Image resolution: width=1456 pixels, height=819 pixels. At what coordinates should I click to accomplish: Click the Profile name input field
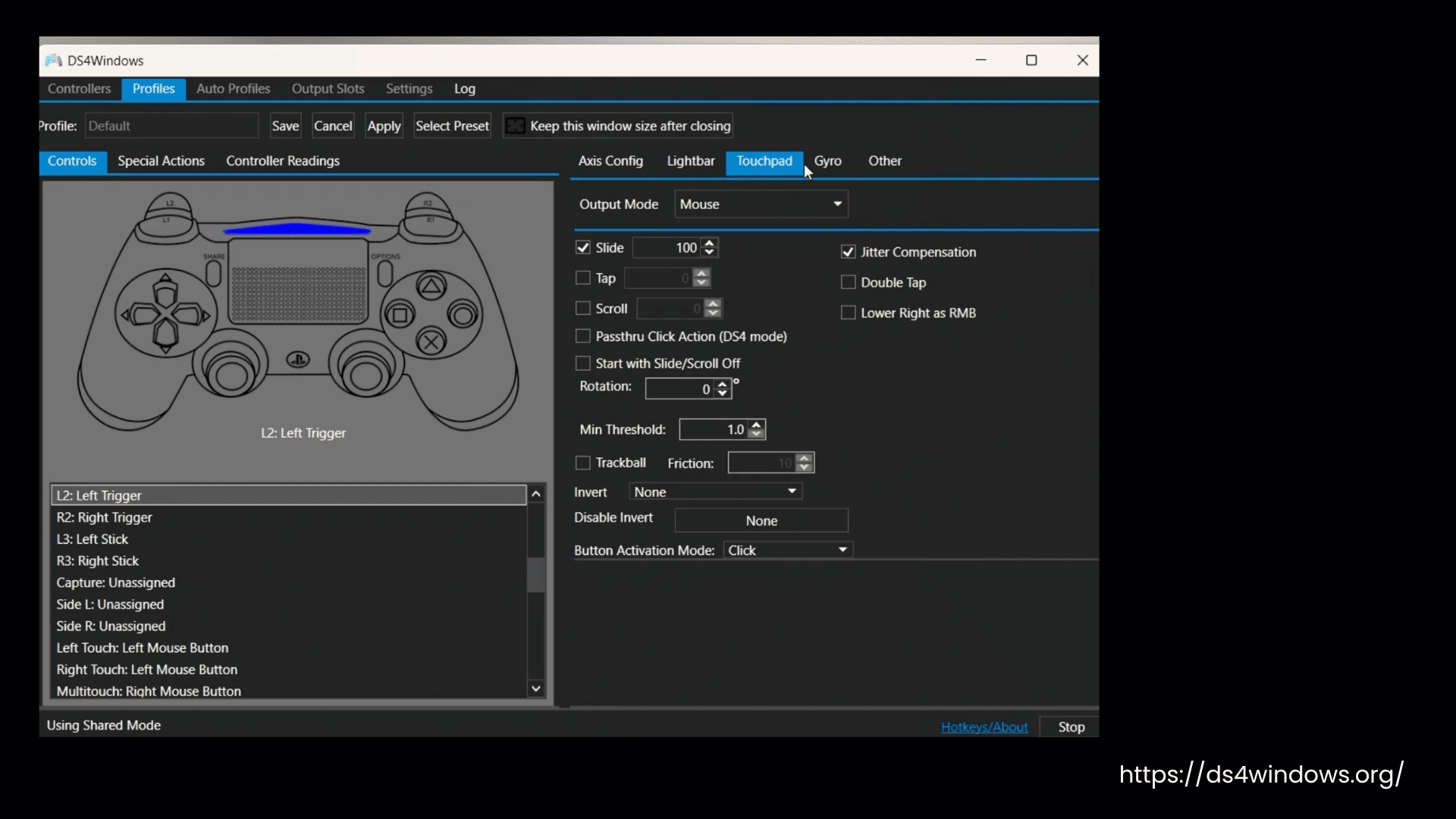pos(171,126)
